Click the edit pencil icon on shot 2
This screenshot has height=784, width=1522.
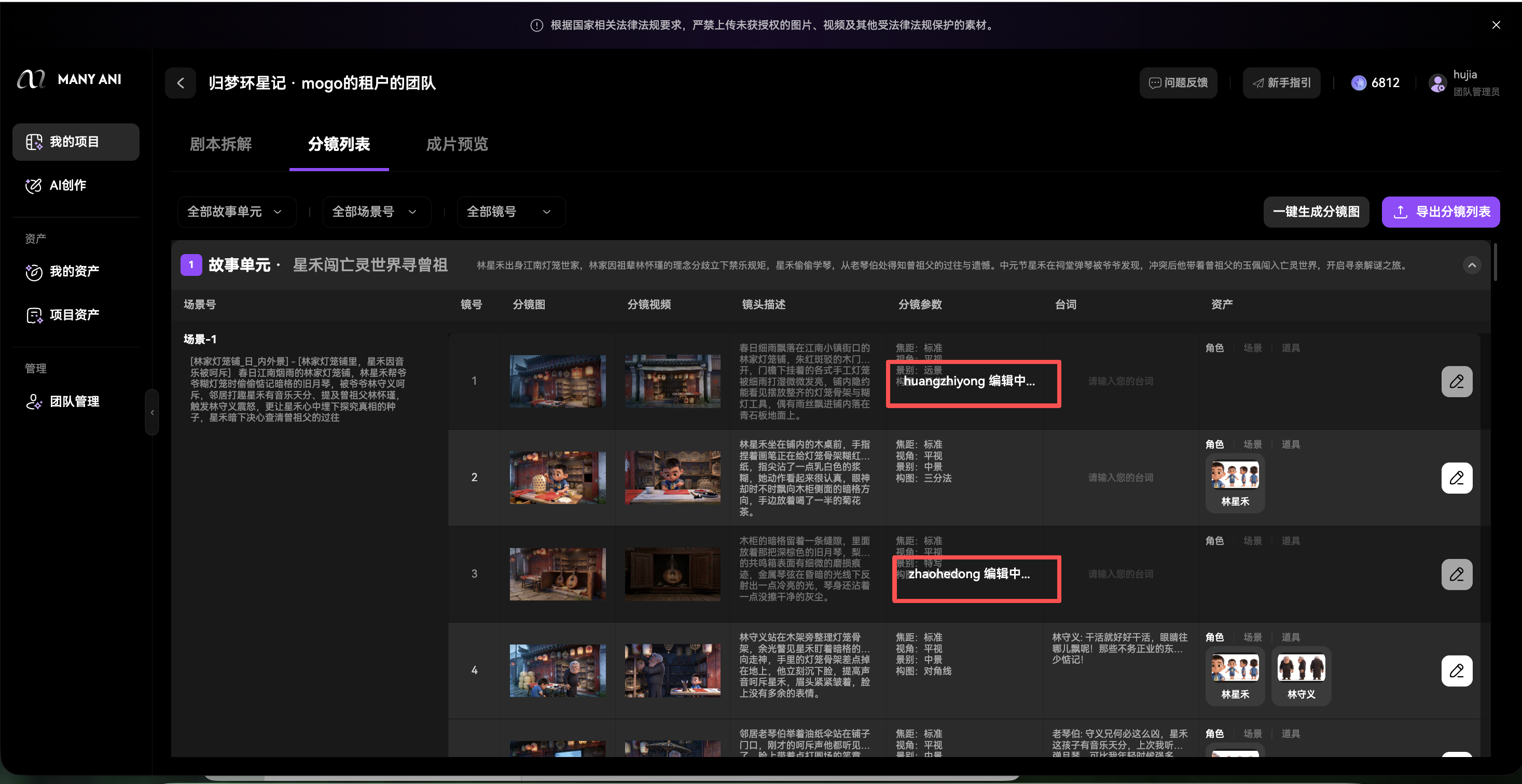[1457, 478]
